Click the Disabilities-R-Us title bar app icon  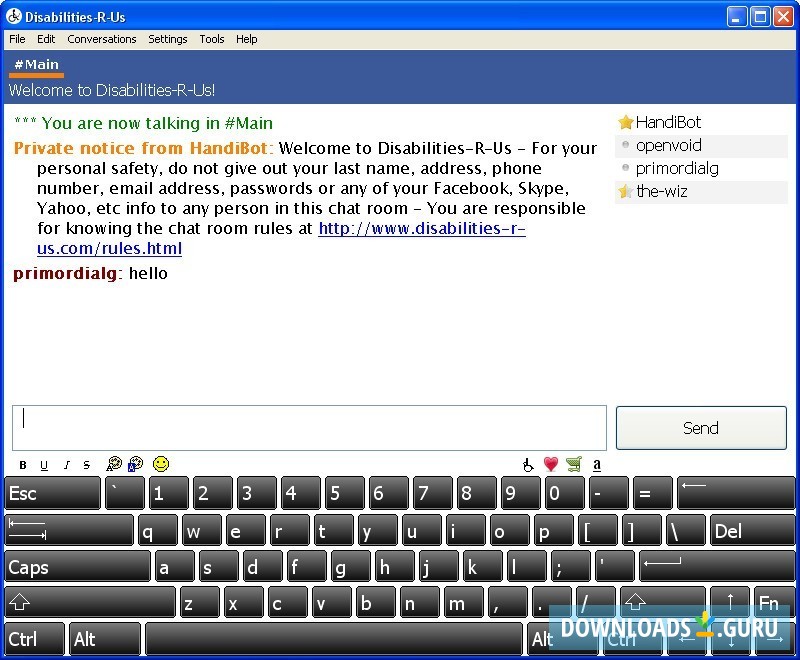pos(14,16)
